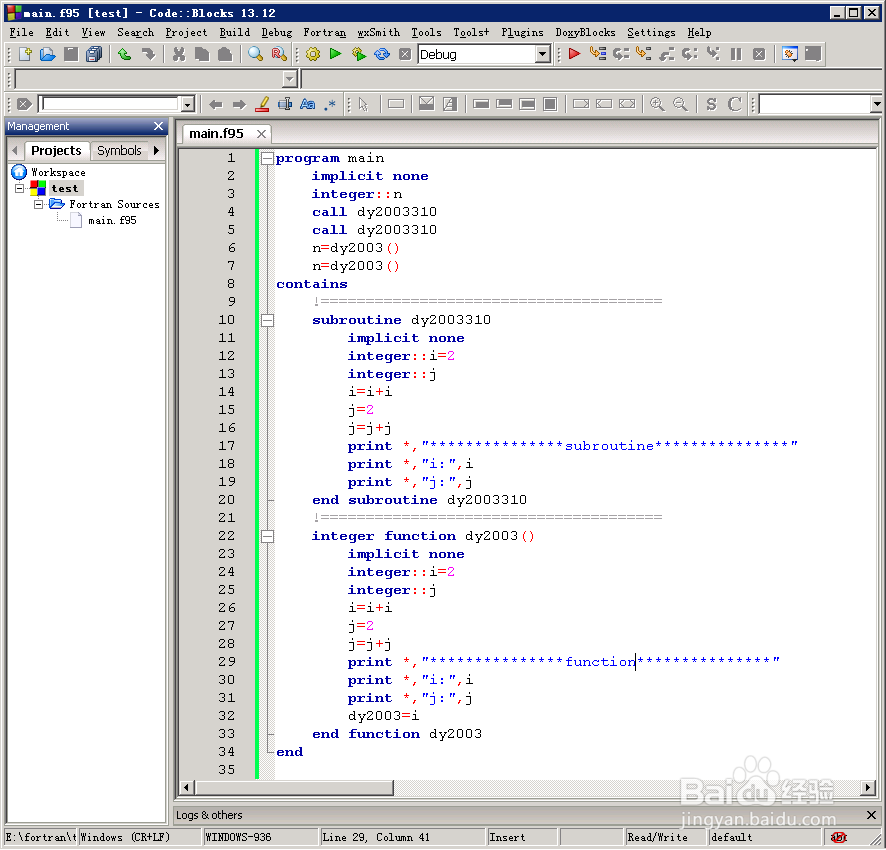Toggle Use regex icon
The width and height of the screenshot is (886, 850).
click(x=331, y=104)
